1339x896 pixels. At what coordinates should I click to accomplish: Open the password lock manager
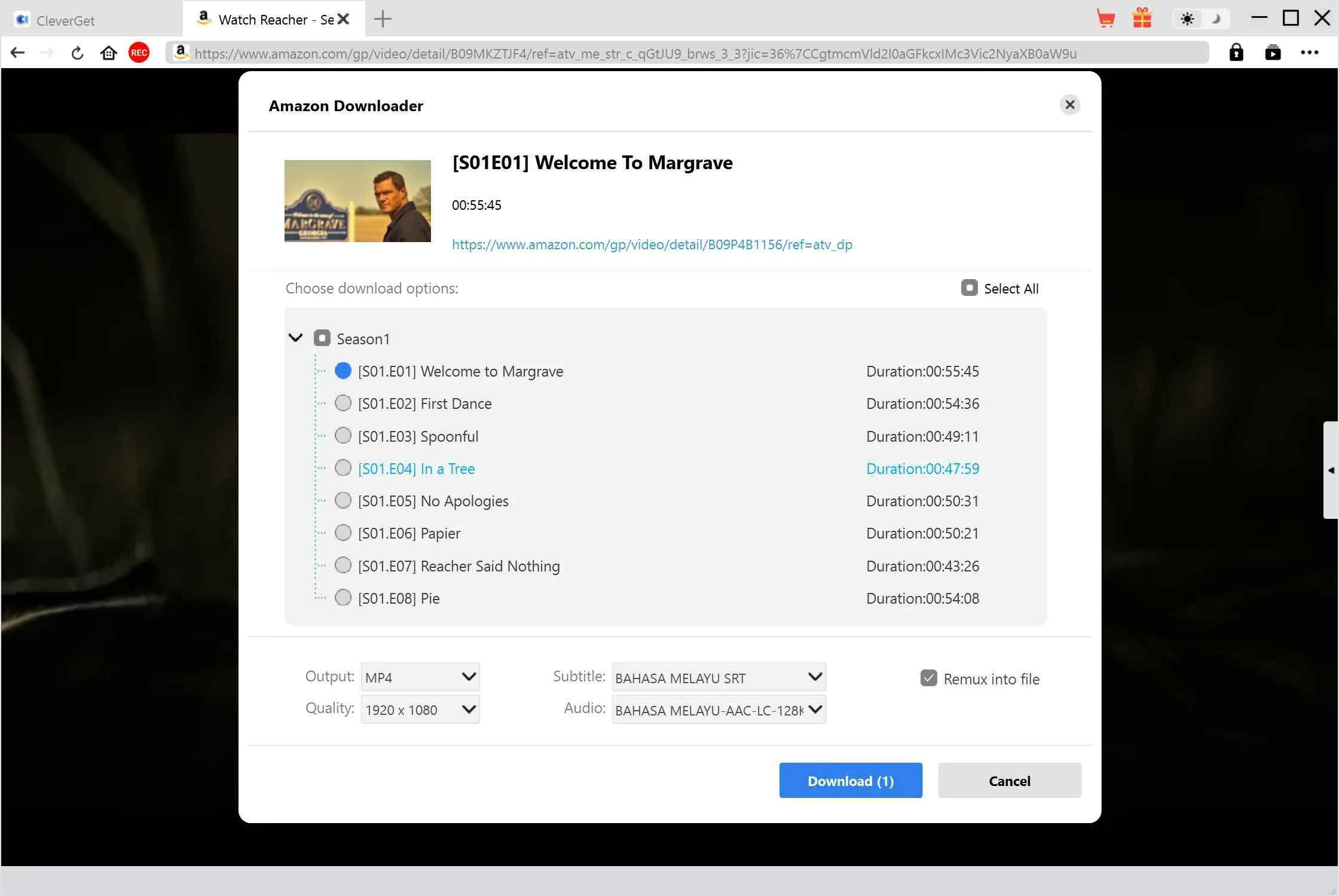tap(1236, 53)
